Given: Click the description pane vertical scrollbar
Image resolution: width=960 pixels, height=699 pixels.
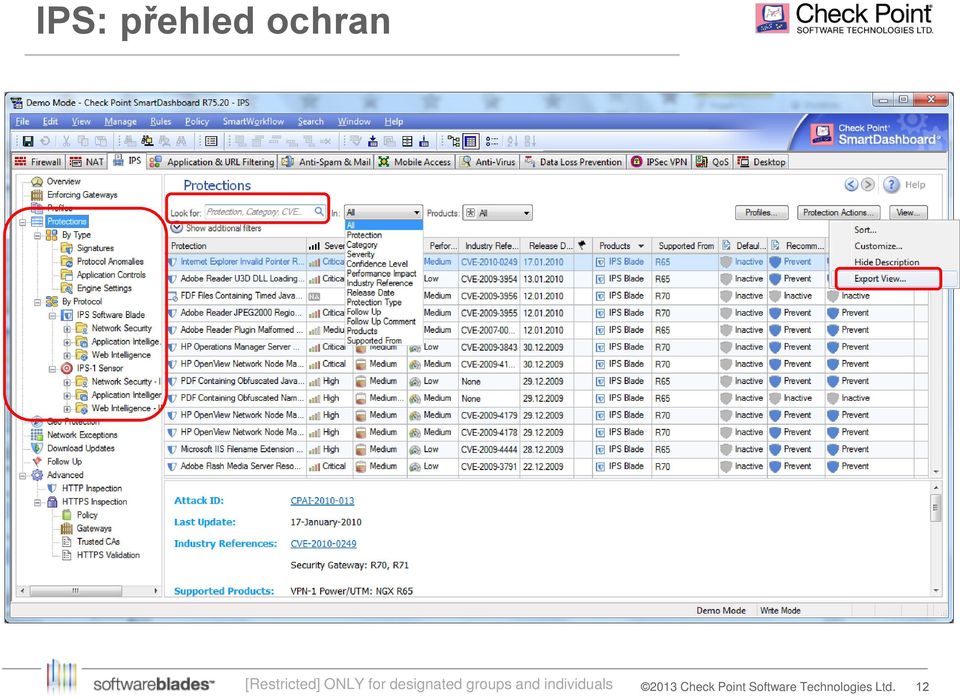Looking at the screenshot, I should (936, 507).
